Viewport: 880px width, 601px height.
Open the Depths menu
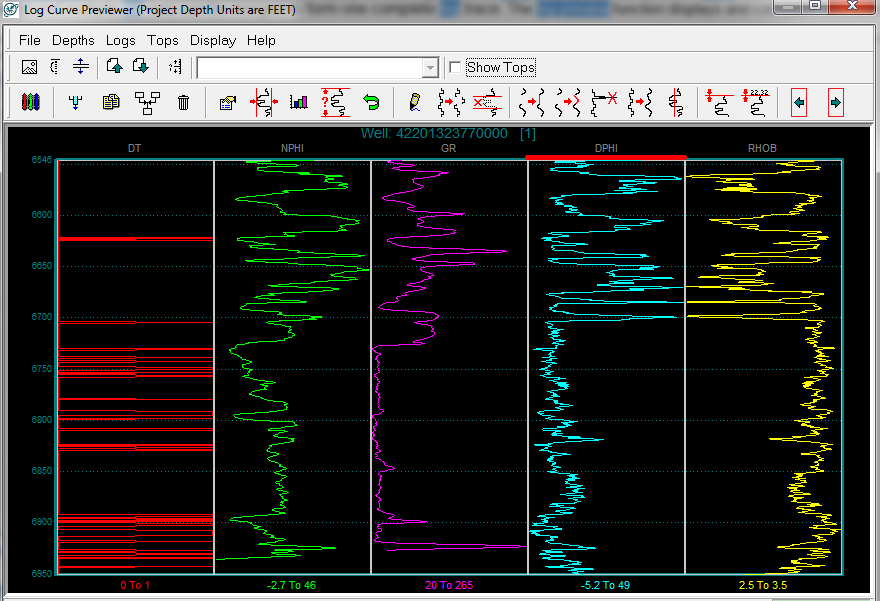pyautogui.click(x=73, y=41)
